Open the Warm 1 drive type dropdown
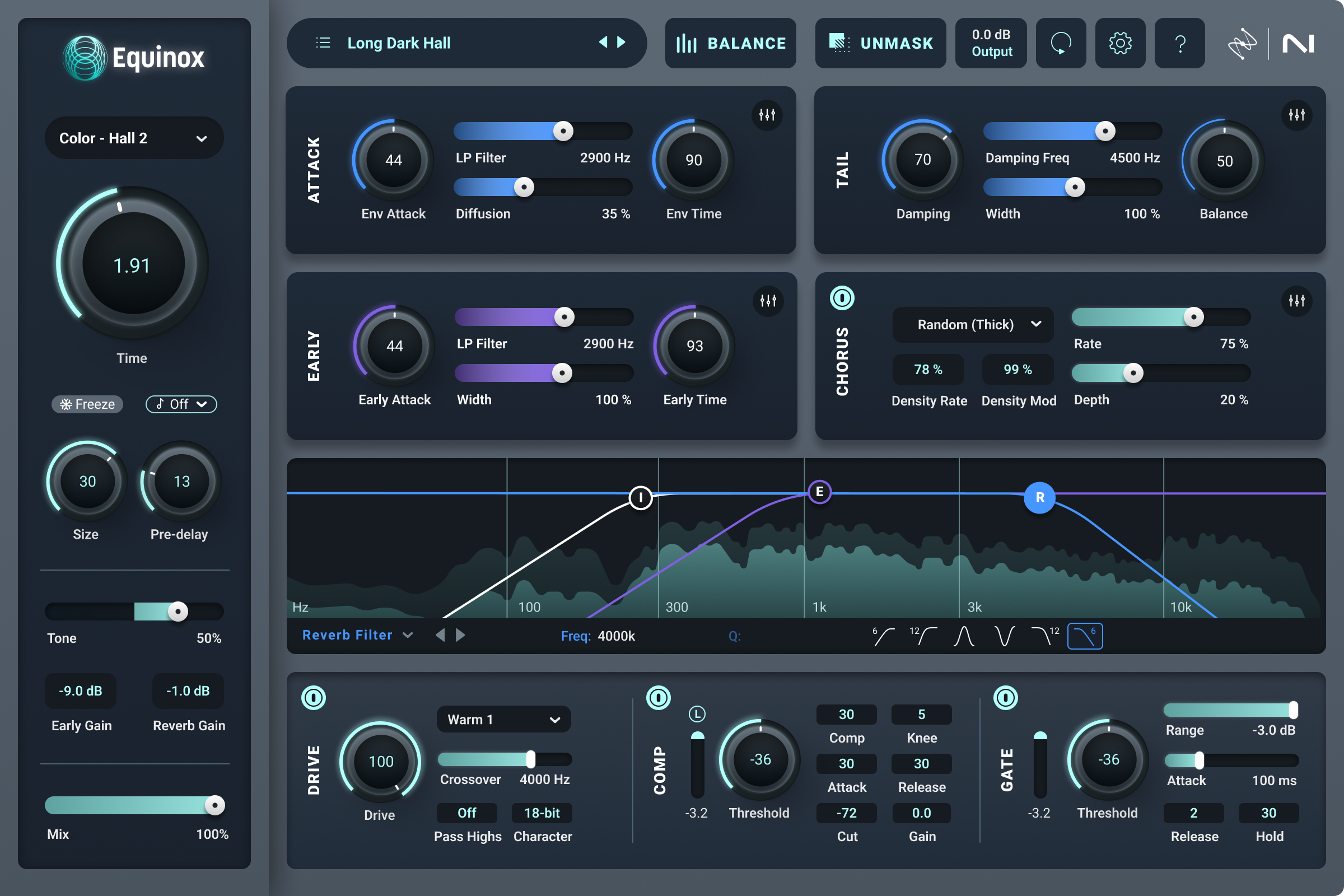Image resolution: width=1344 pixels, height=896 pixels. [503, 720]
